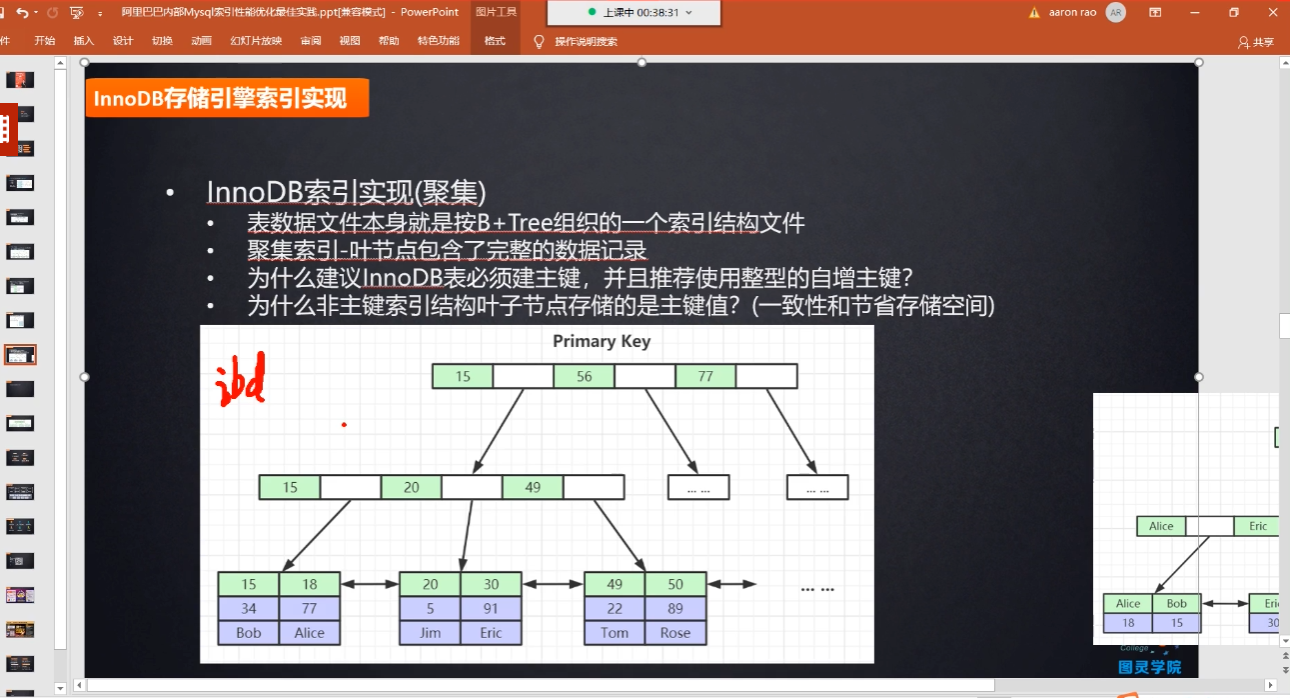Viewport: 1290px width, 698px height.
Task: Select the slide thumbnail below the highlighted one
Action: point(20,389)
